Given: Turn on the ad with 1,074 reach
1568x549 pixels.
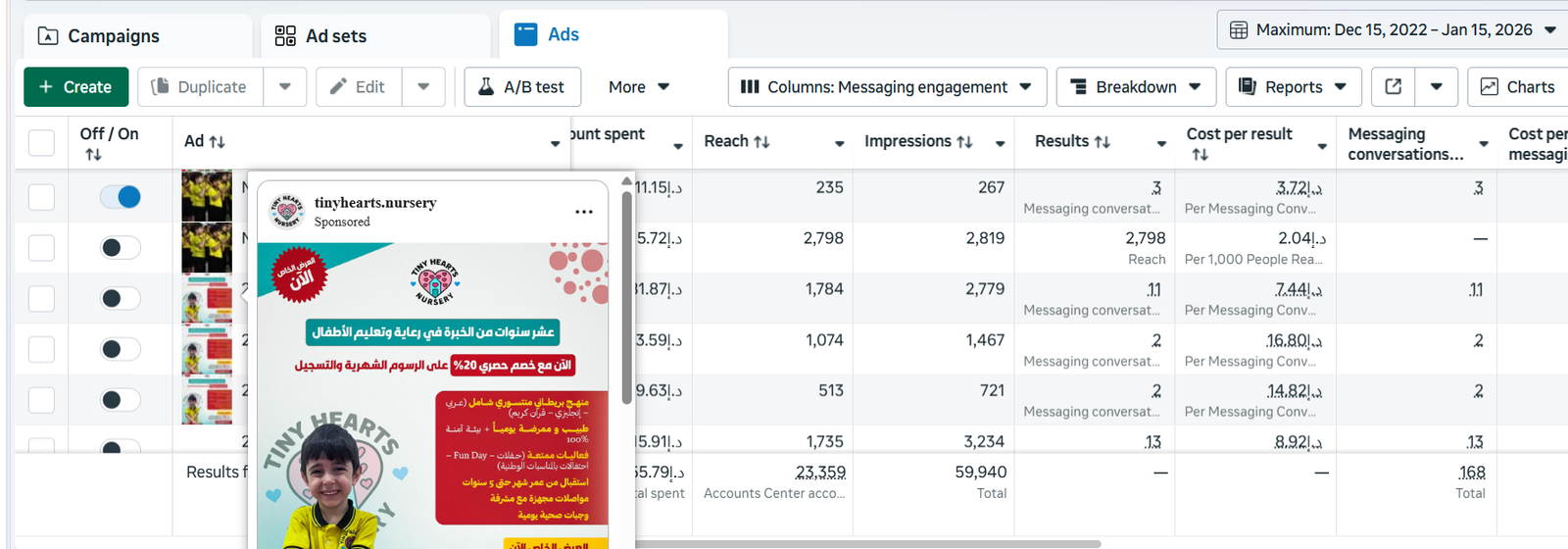Looking at the screenshot, I should [x=121, y=349].
